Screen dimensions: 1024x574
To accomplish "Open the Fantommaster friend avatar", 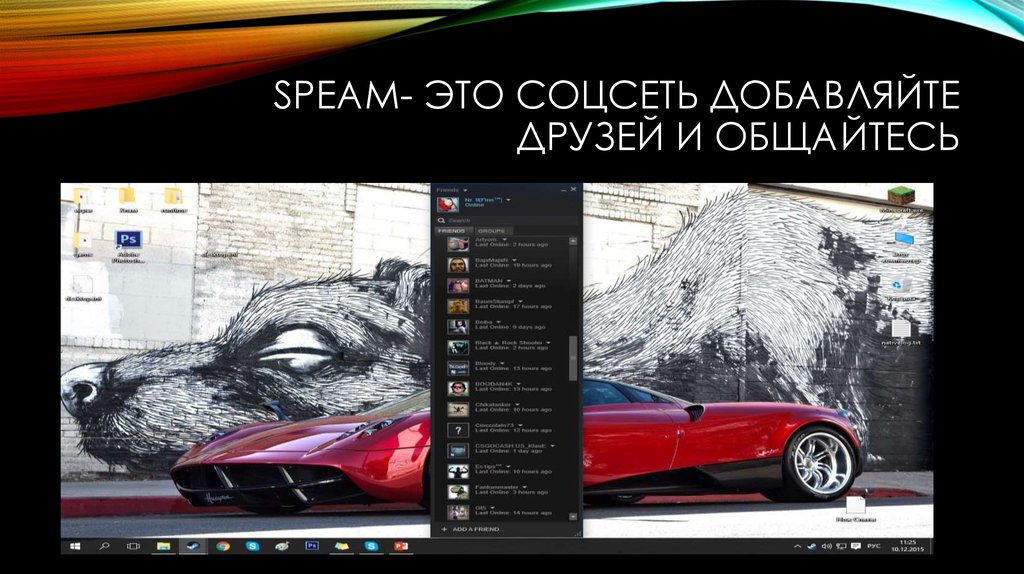I will coord(458,492).
